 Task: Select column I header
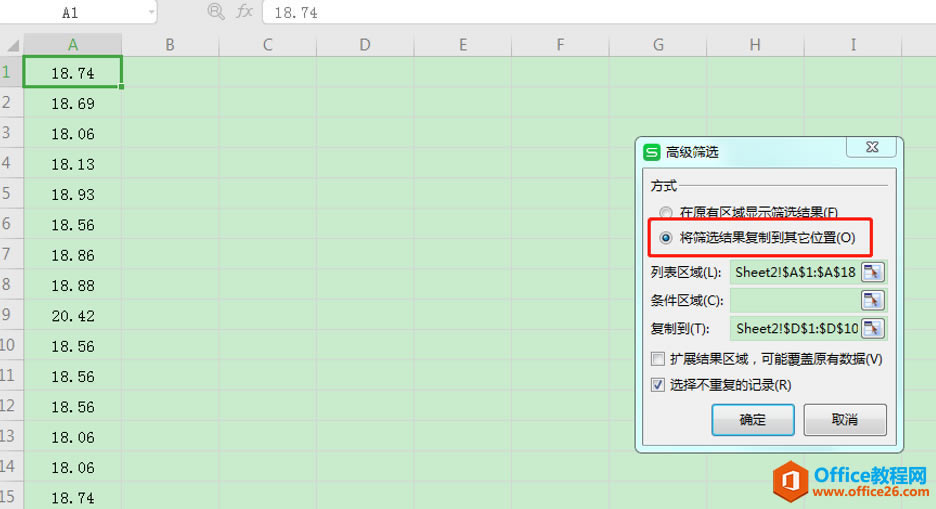[x=853, y=45]
